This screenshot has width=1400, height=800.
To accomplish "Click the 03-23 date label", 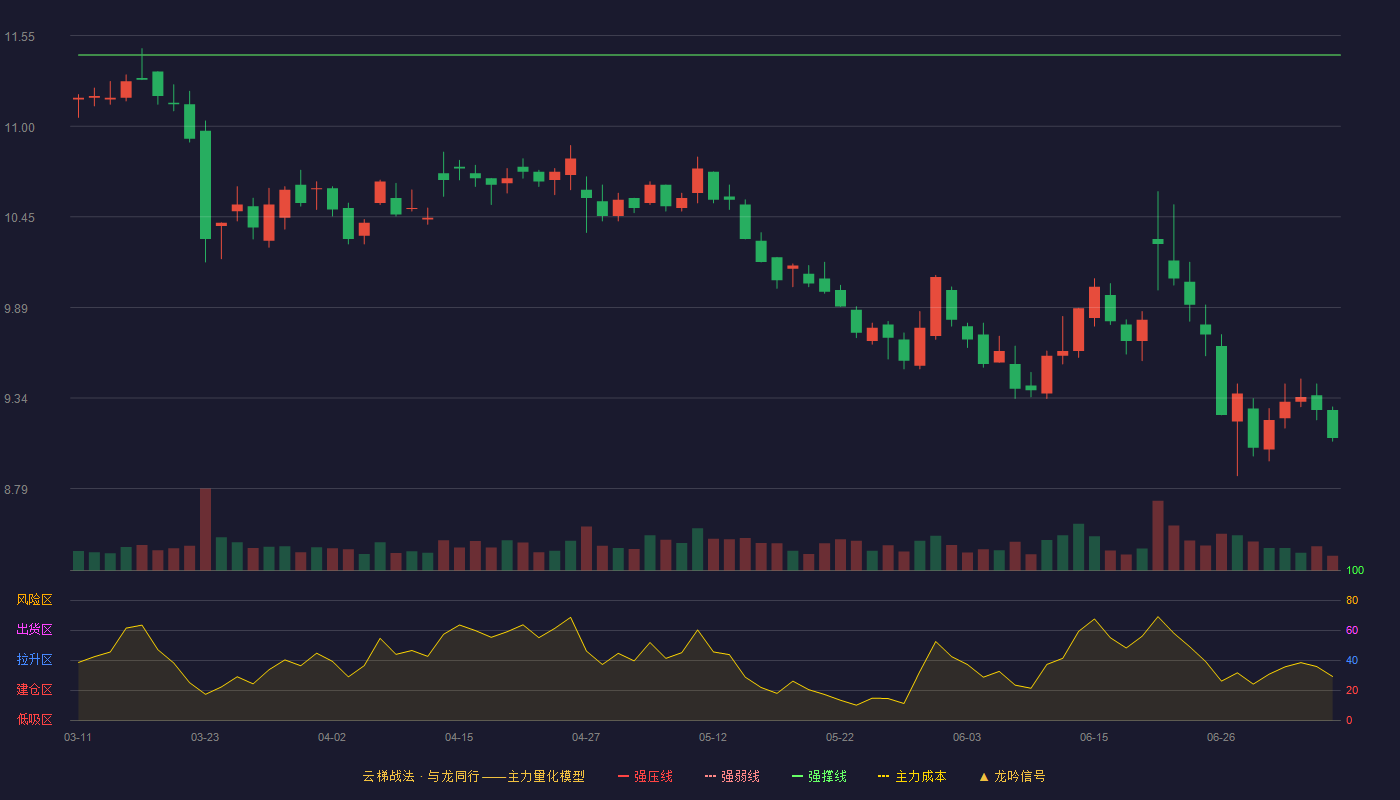I will click(205, 737).
